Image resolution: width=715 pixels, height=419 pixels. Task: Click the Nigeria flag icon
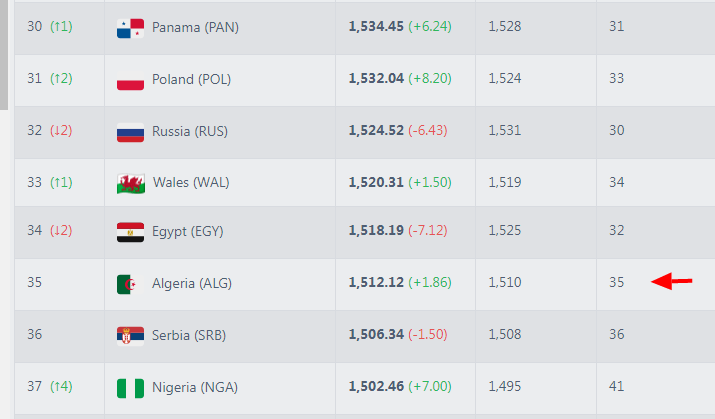pos(131,387)
